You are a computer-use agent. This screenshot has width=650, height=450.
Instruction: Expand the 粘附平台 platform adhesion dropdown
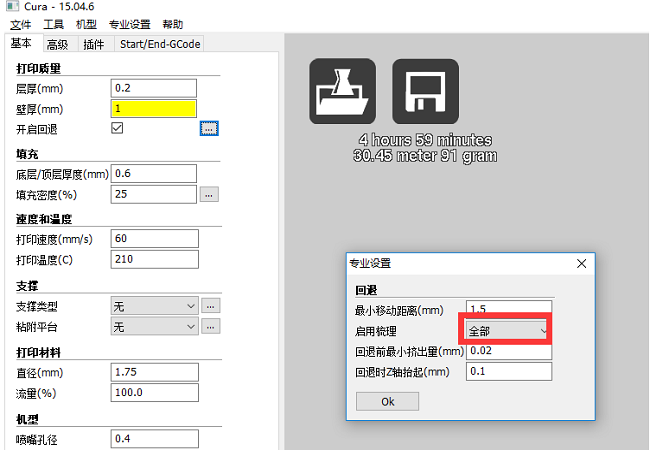tap(155, 327)
